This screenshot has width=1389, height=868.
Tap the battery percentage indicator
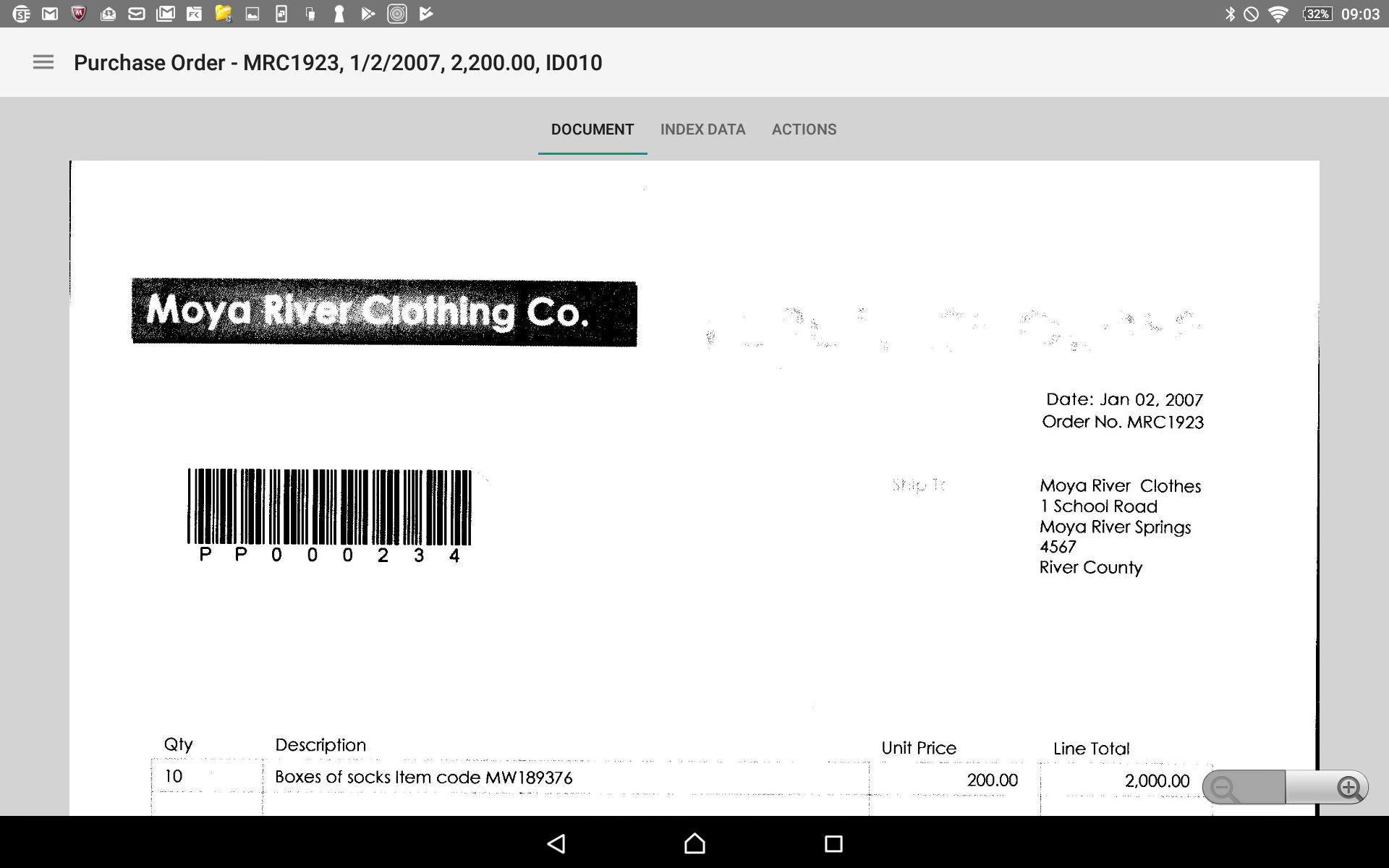pos(1319,13)
